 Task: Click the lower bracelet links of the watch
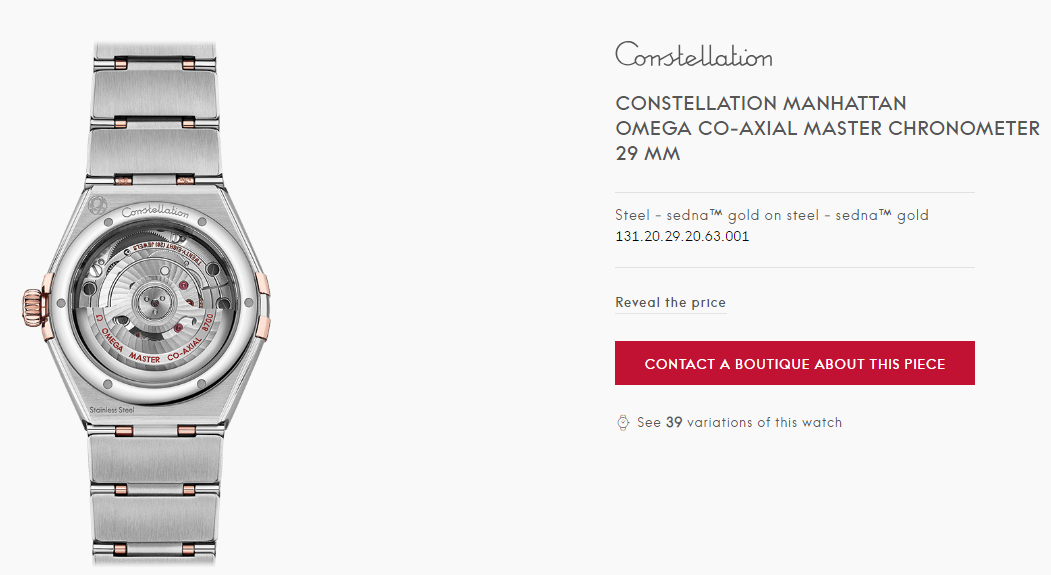tap(154, 490)
